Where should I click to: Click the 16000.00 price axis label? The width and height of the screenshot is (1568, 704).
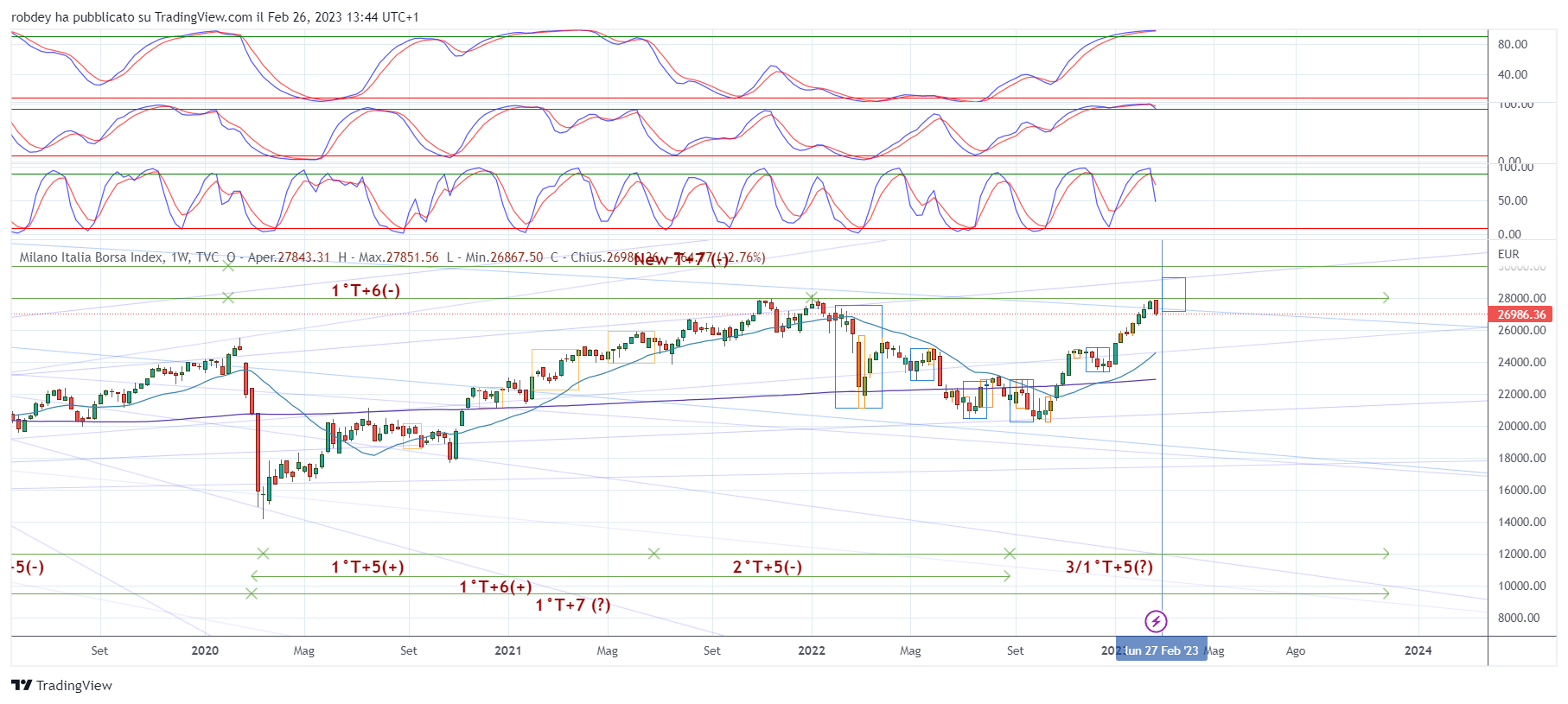coord(1521,490)
